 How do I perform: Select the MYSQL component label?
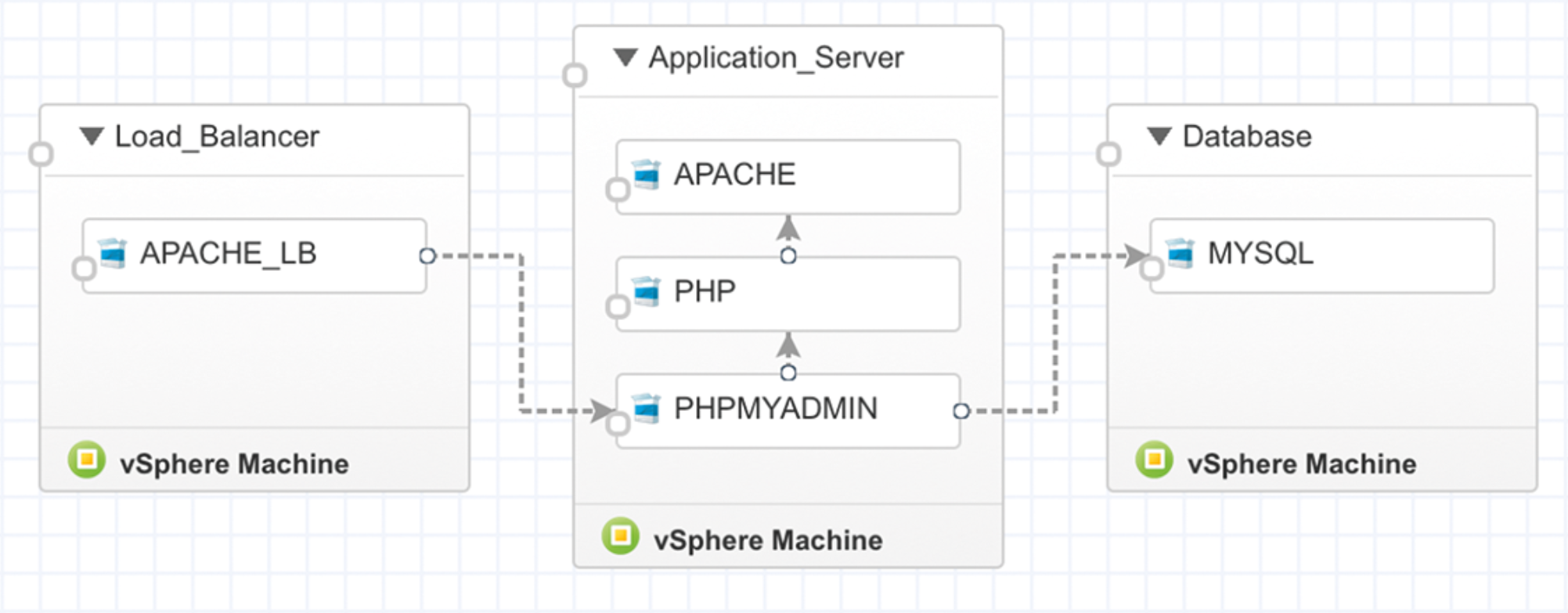[1260, 254]
